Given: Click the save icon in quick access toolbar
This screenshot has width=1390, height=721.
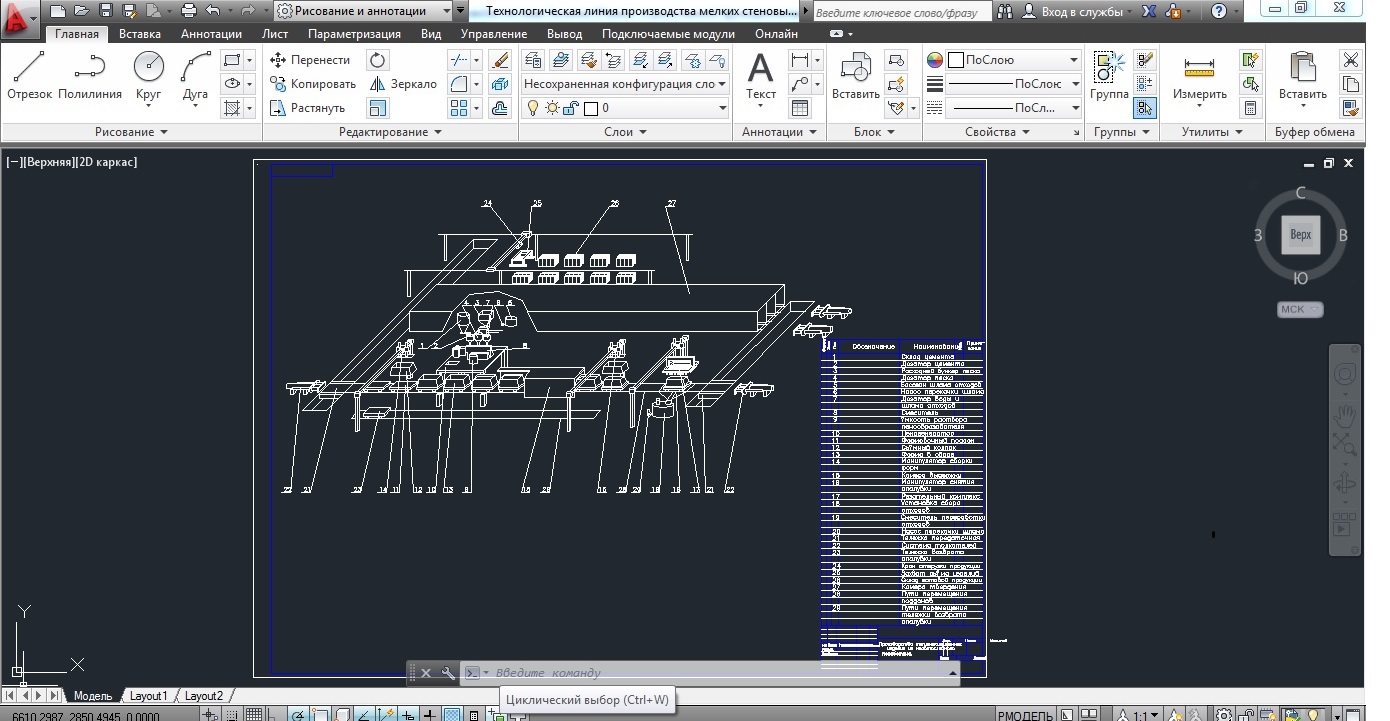Looking at the screenshot, I should pos(105,11).
